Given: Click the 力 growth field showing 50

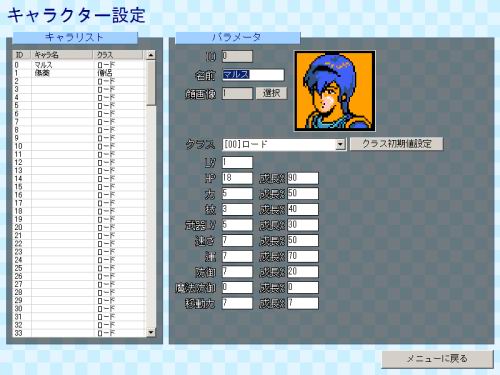Looking at the screenshot, I should click(303, 194).
